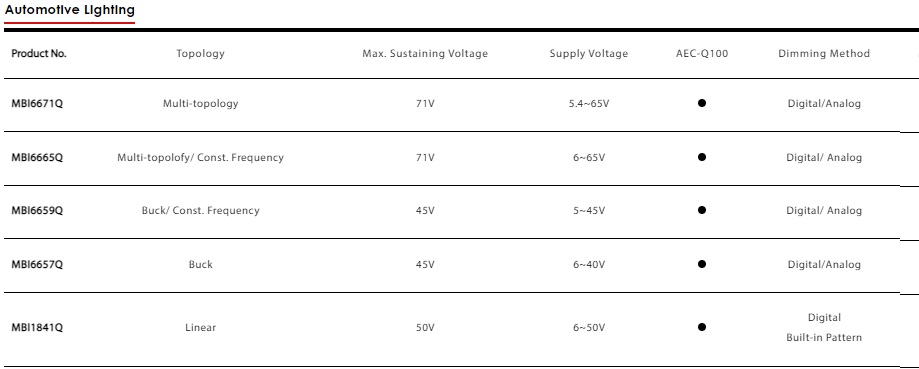Viewport: 919px width, 369px height.
Task: Select the 5.4~65V supply voltage cell
Action: 589,104
